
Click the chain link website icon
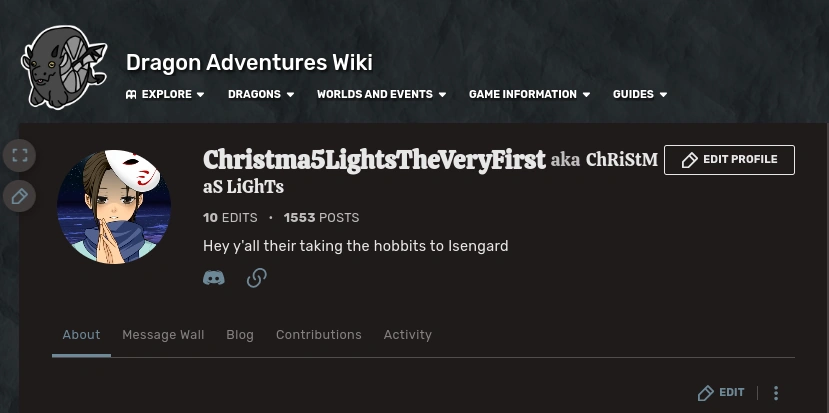pos(257,278)
